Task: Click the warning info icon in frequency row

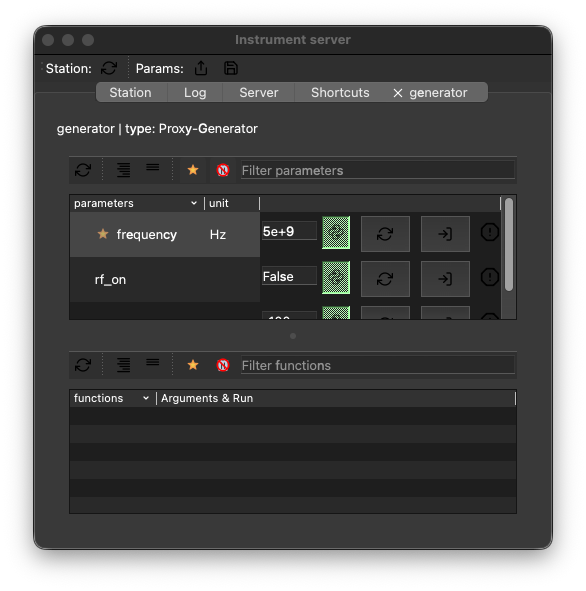Action: coord(490,232)
